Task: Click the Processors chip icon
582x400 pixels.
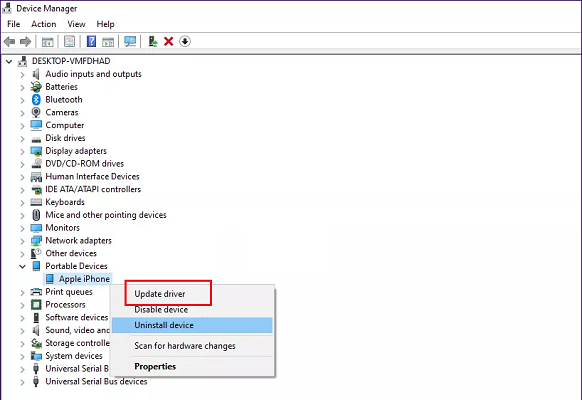Action: tap(36, 305)
